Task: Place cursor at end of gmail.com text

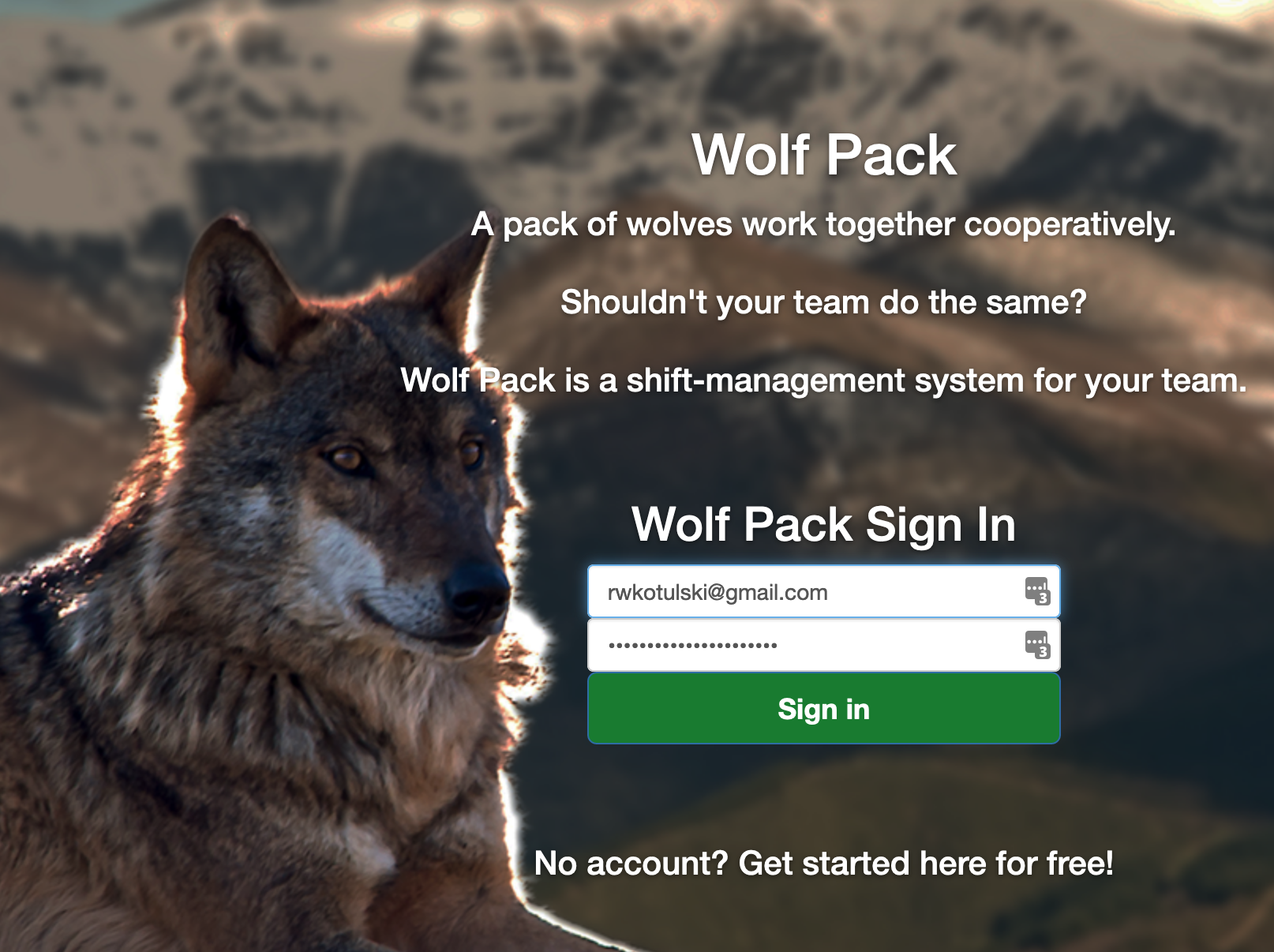Action: pos(829,593)
